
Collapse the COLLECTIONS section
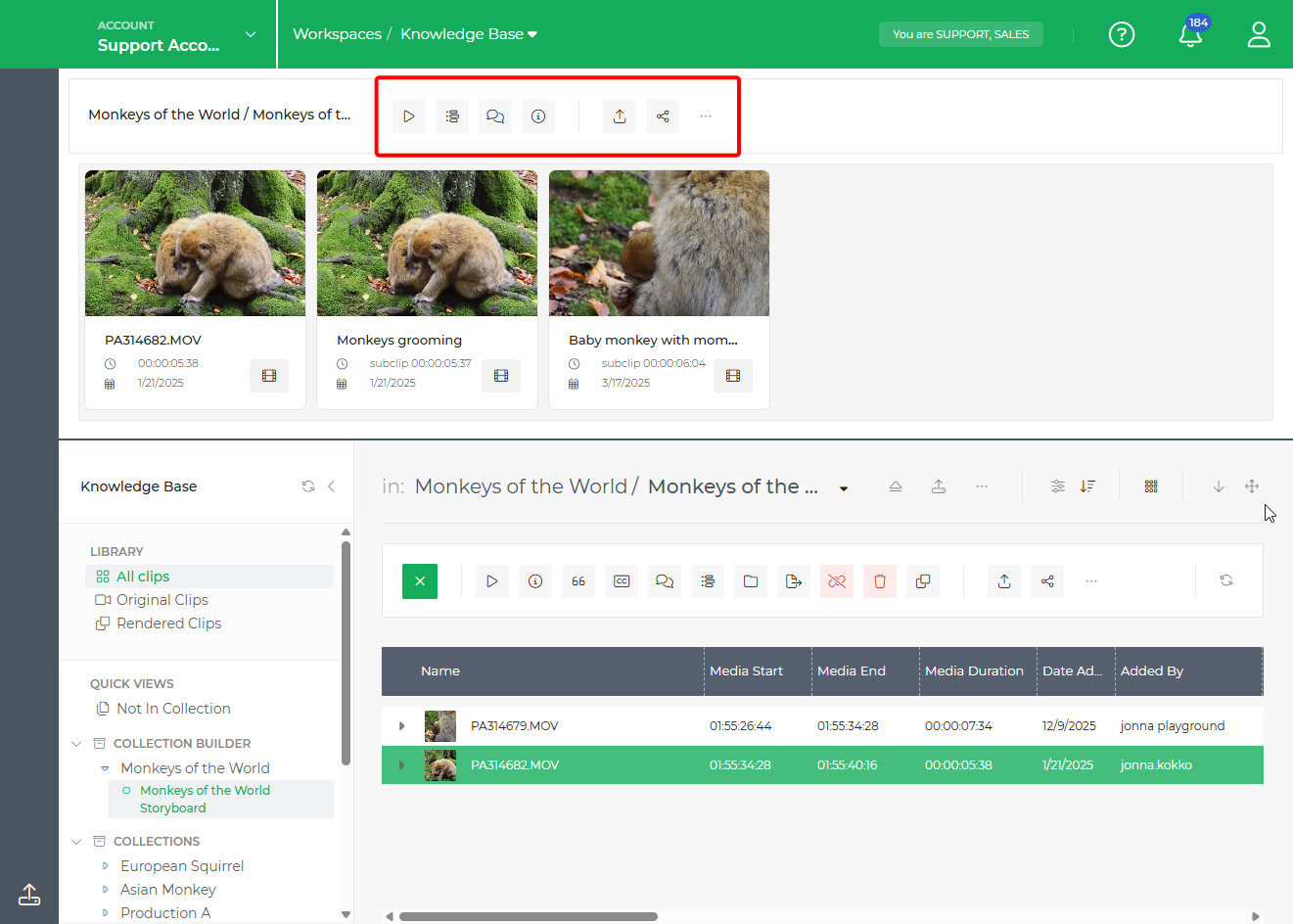coord(76,841)
